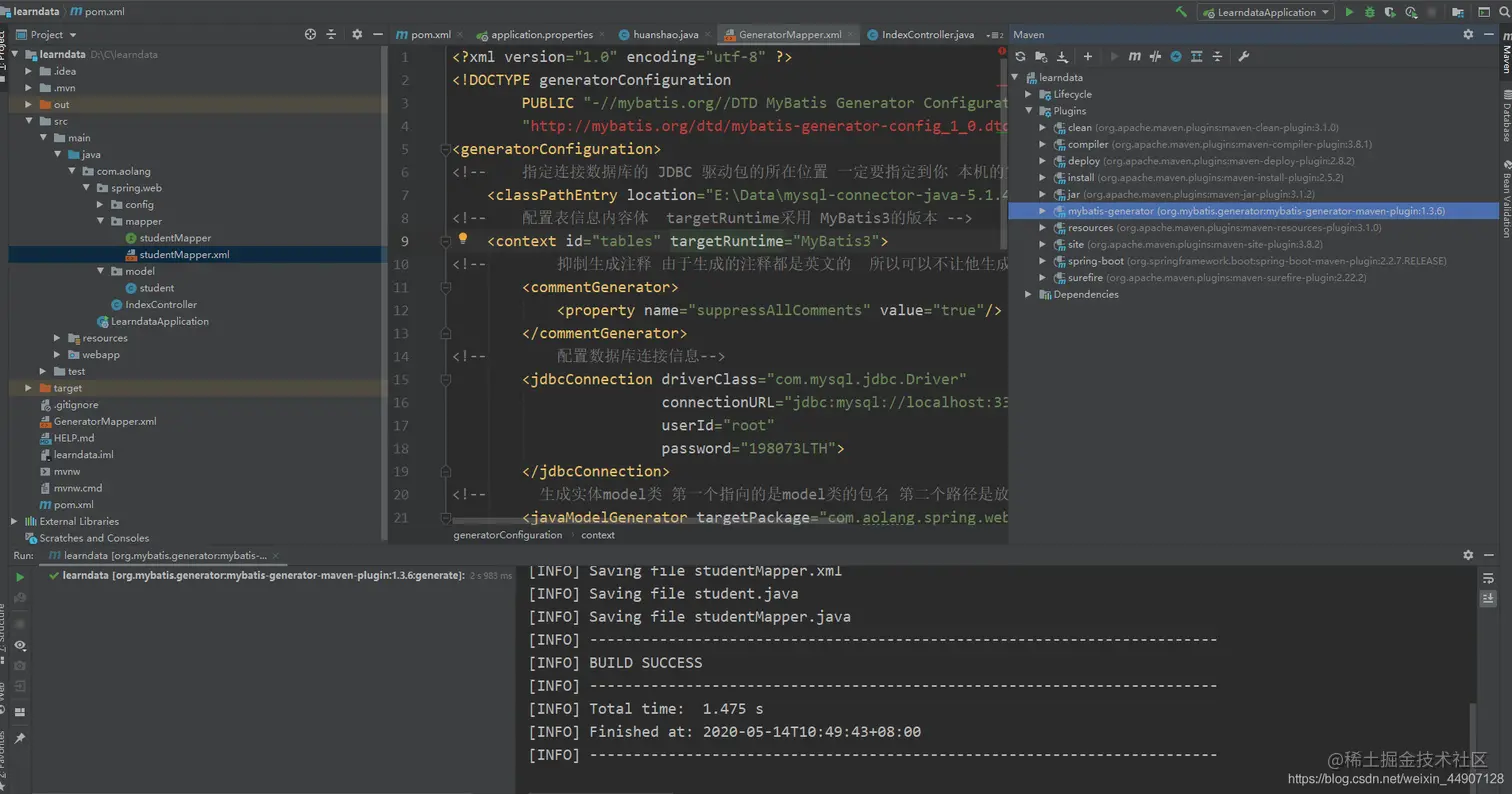The height and width of the screenshot is (794, 1512).
Task: Collapse the mapper package
Action: tap(101, 221)
